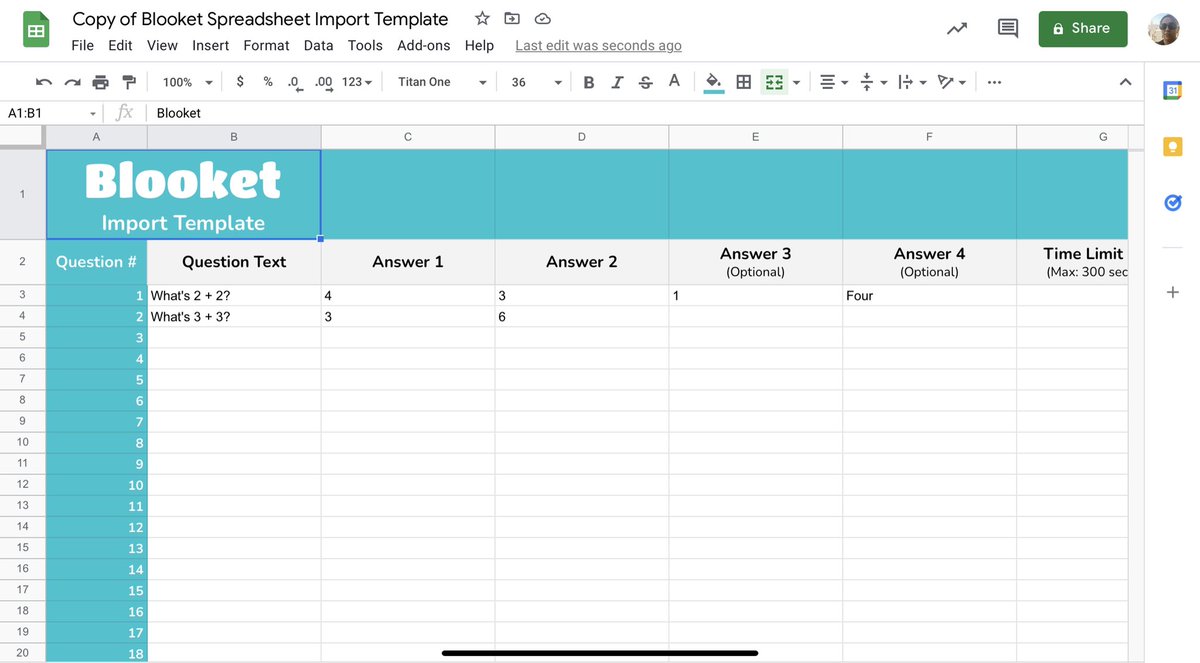The width and height of the screenshot is (1200, 663).
Task: Select the cell "What's 3 + 3?"
Action: [x=234, y=317]
